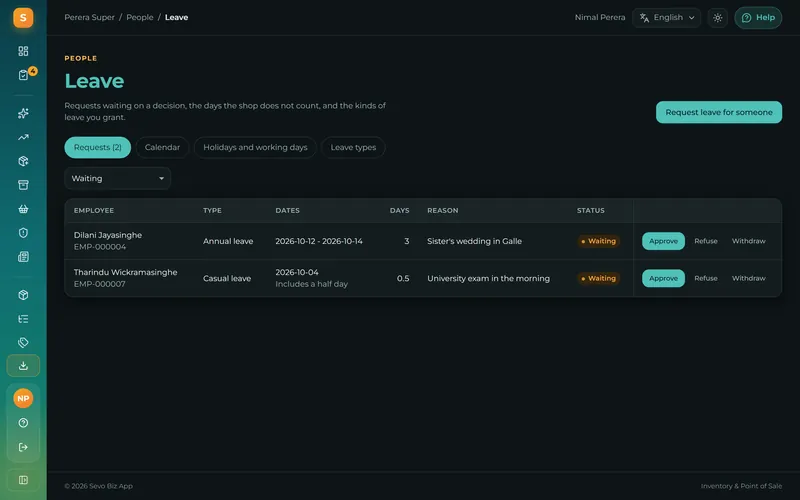Switch to the Leave types tab
Viewport: 800px width, 500px height.
pos(353,147)
